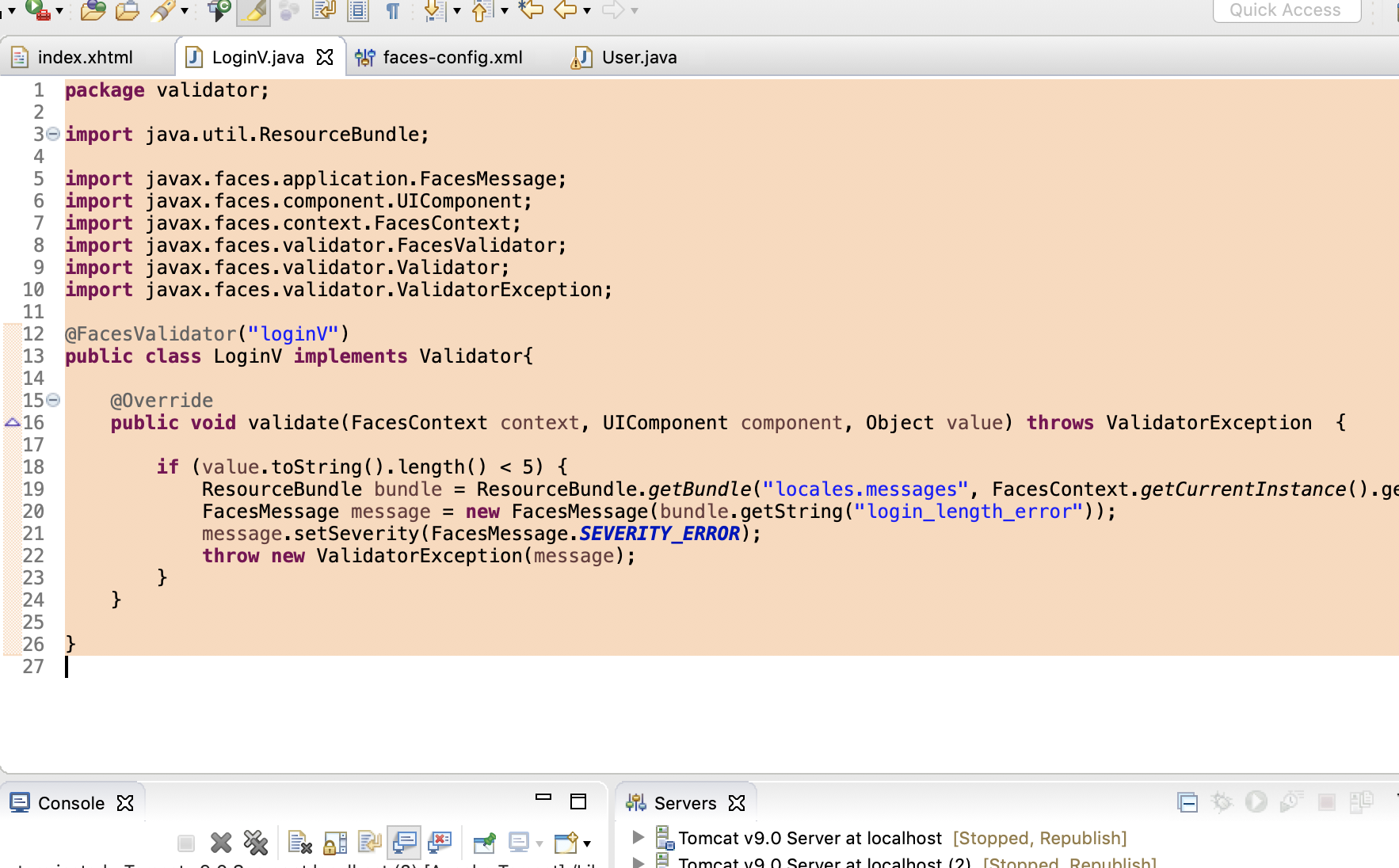Close the LoginV.java tab
This screenshot has height=868, width=1399.
(x=325, y=57)
